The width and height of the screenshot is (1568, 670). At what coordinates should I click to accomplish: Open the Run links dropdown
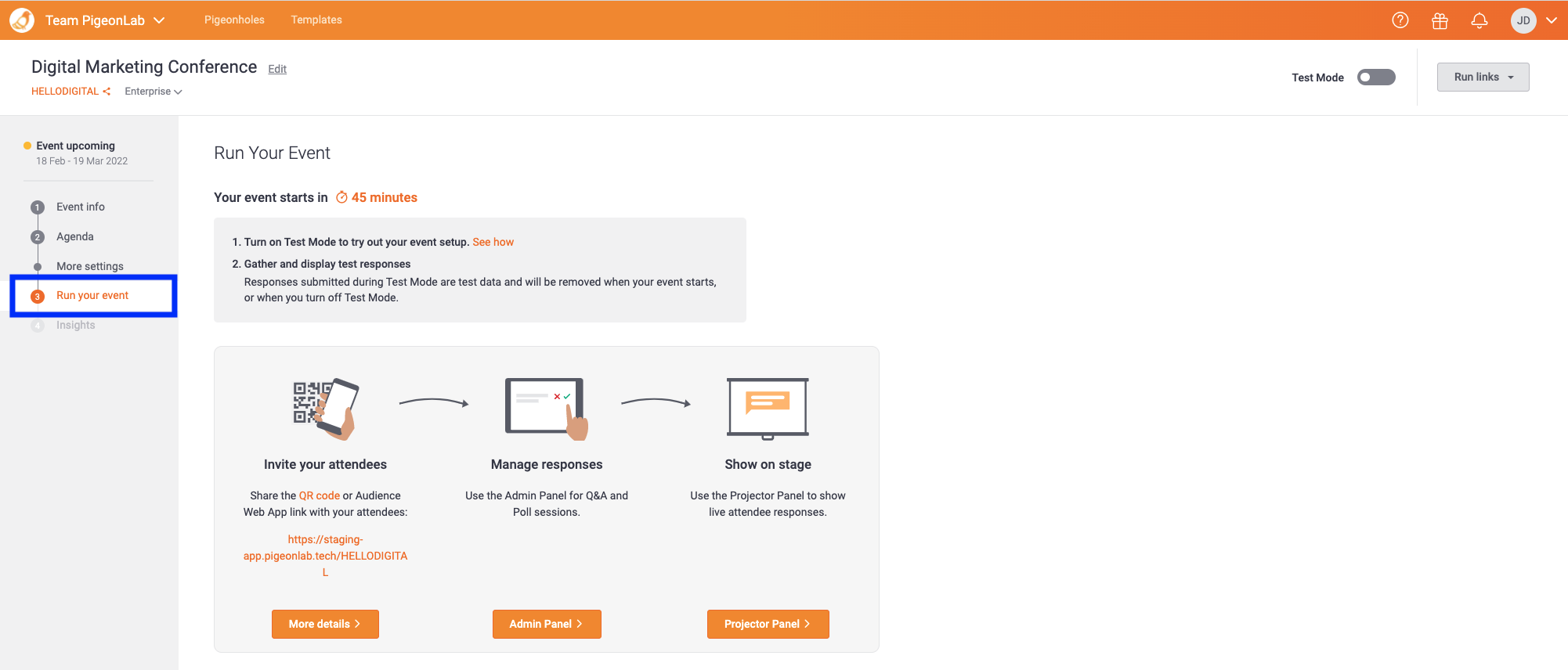tap(1483, 77)
